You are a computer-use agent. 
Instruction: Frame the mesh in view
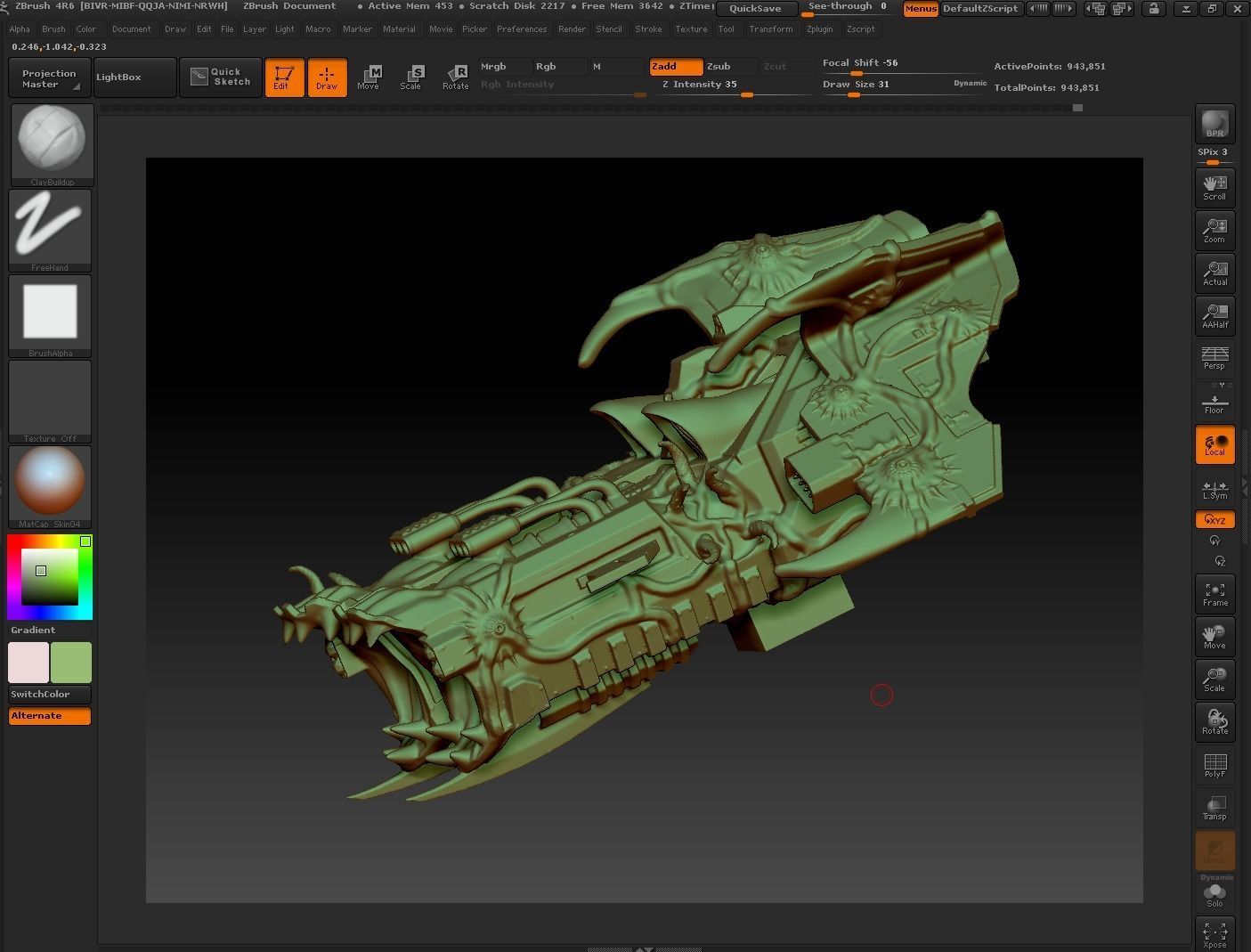point(1214,593)
